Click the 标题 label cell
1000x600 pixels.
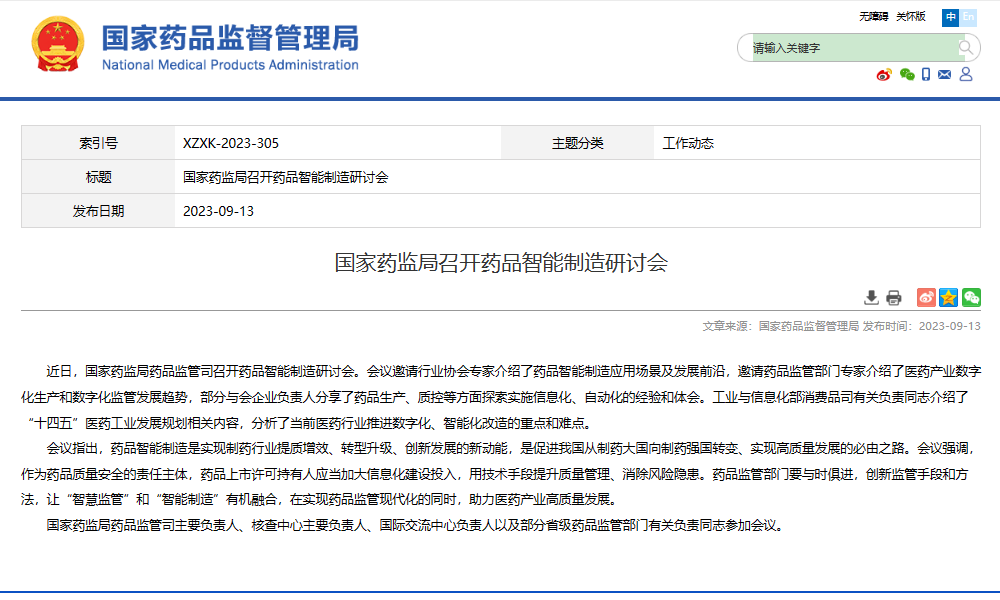(x=98, y=177)
